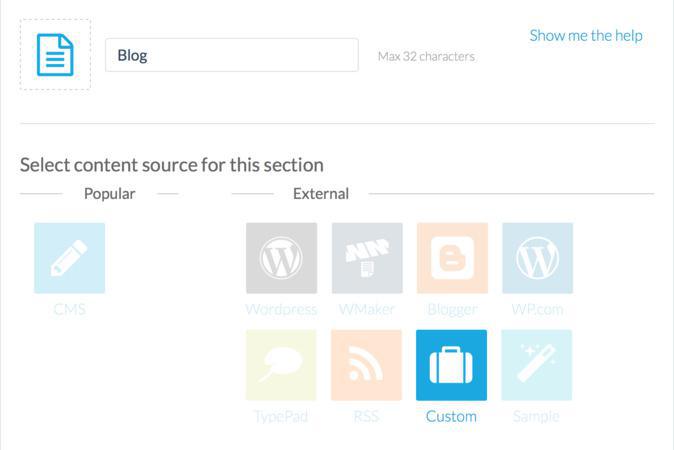Select the WMaker source icon
This screenshot has height=450, width=674.
click(367, 258)
